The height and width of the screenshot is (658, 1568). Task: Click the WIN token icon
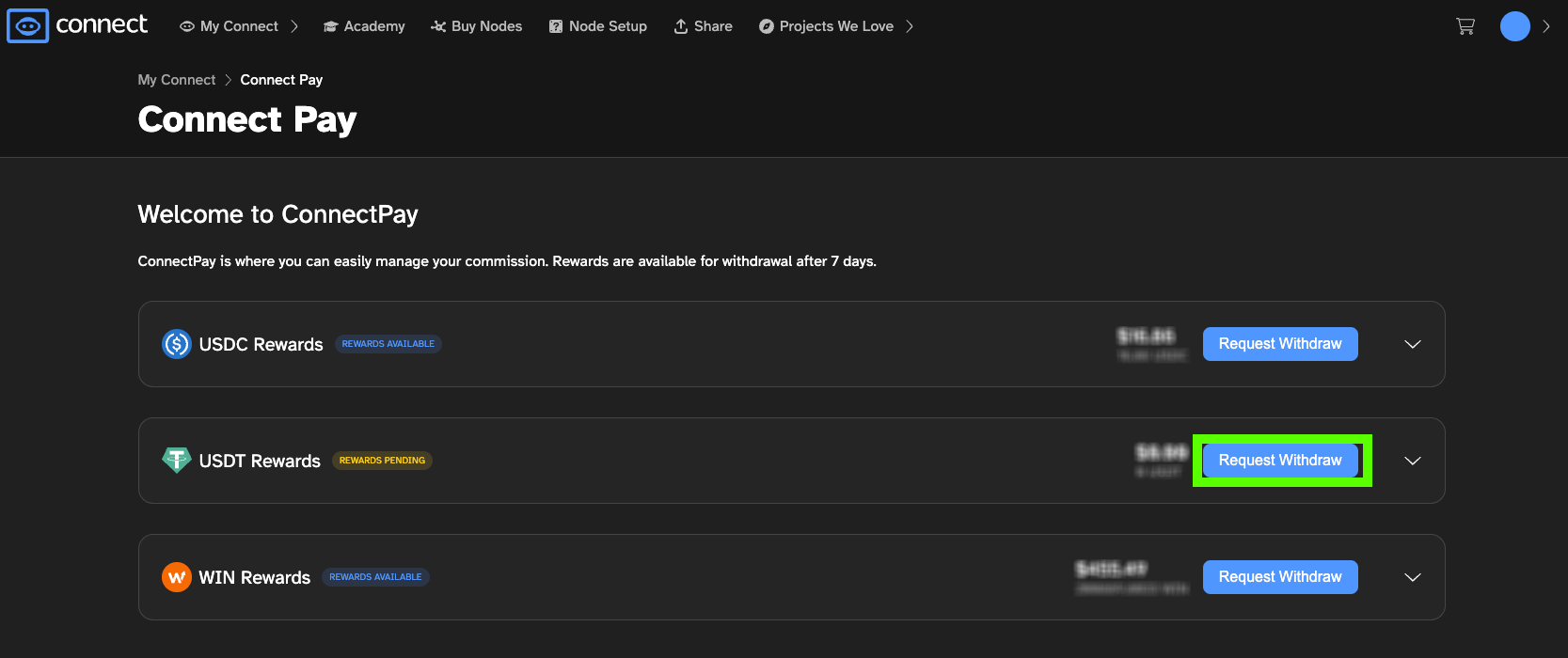point(177,577)
